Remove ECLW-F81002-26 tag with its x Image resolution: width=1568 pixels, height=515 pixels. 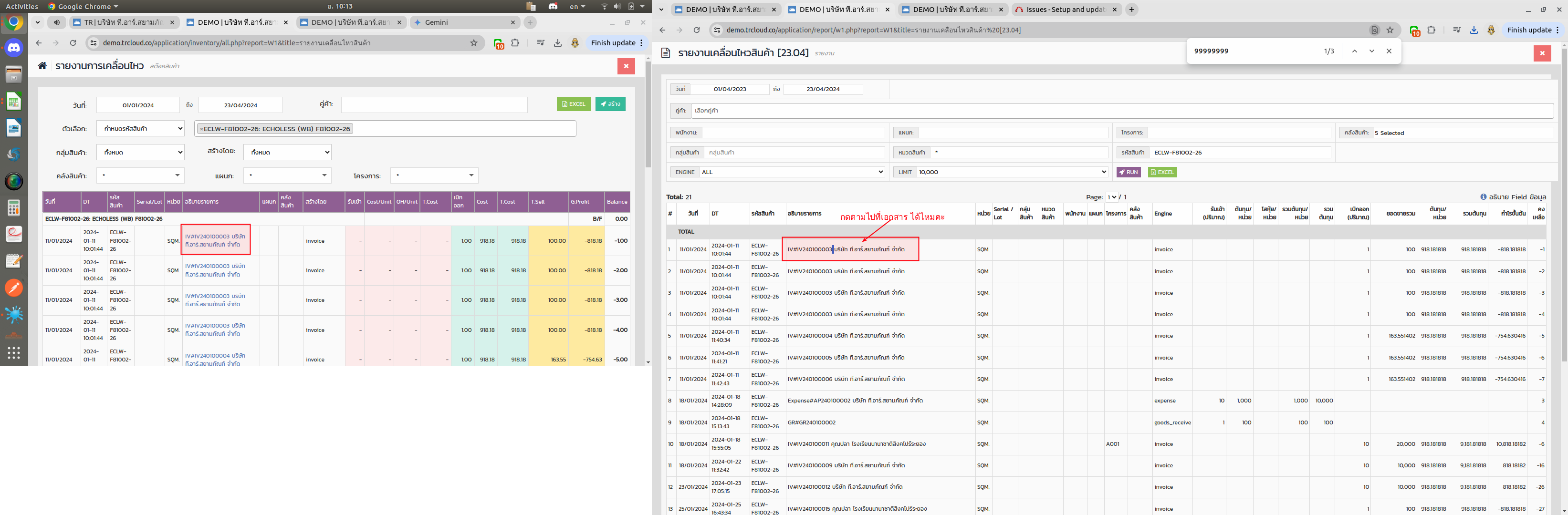click(201, 129)
